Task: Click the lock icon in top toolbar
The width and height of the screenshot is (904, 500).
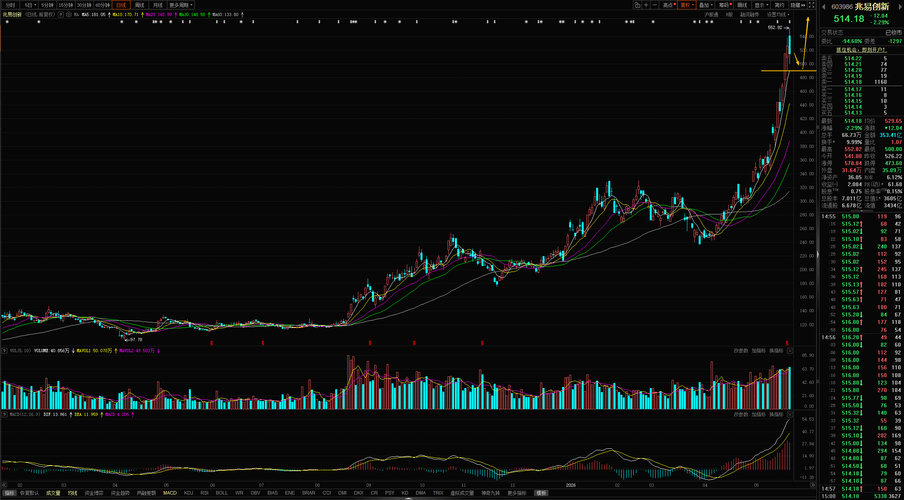Action: click(x=637, y=5)
